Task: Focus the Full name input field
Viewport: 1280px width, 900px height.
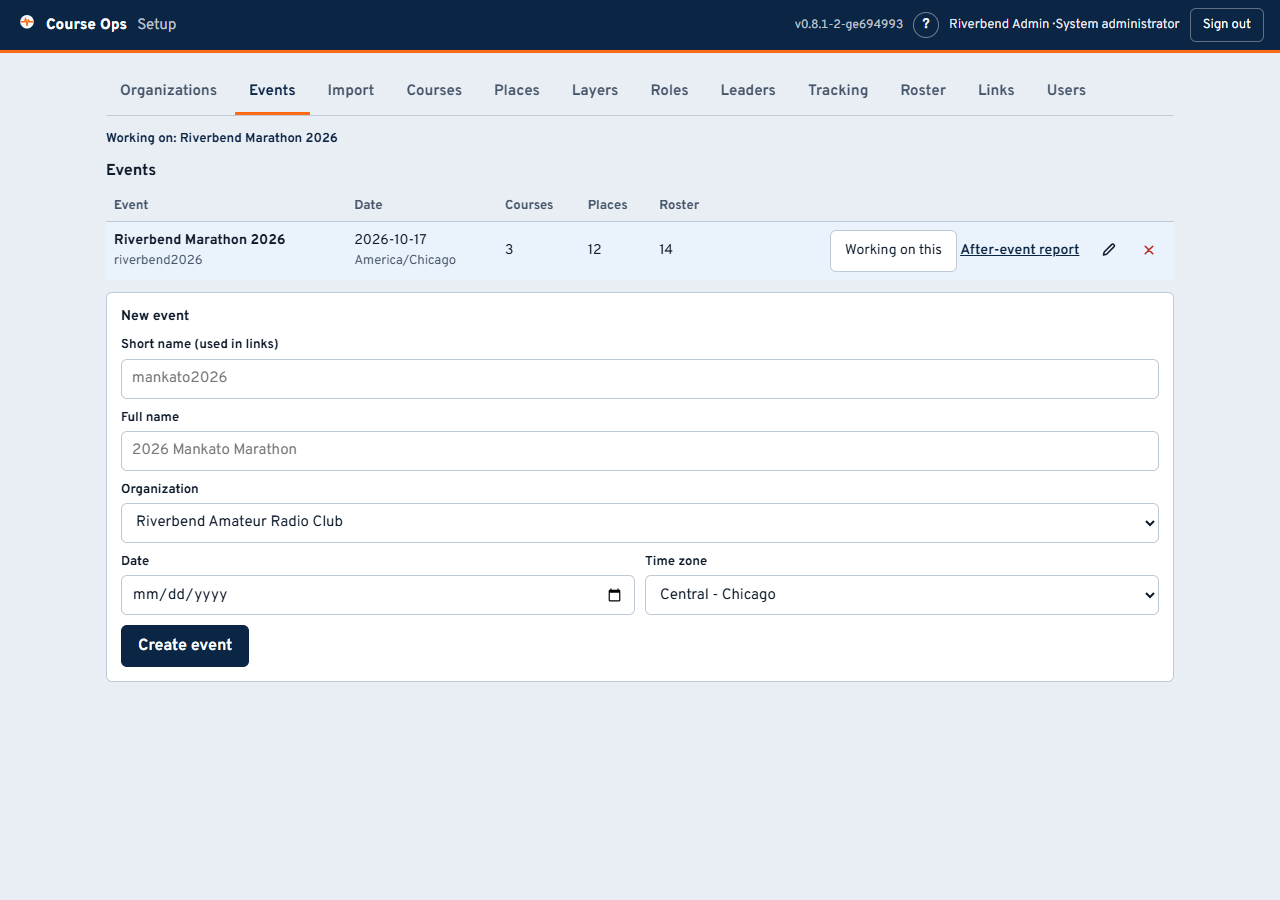Action: (640, 451)
